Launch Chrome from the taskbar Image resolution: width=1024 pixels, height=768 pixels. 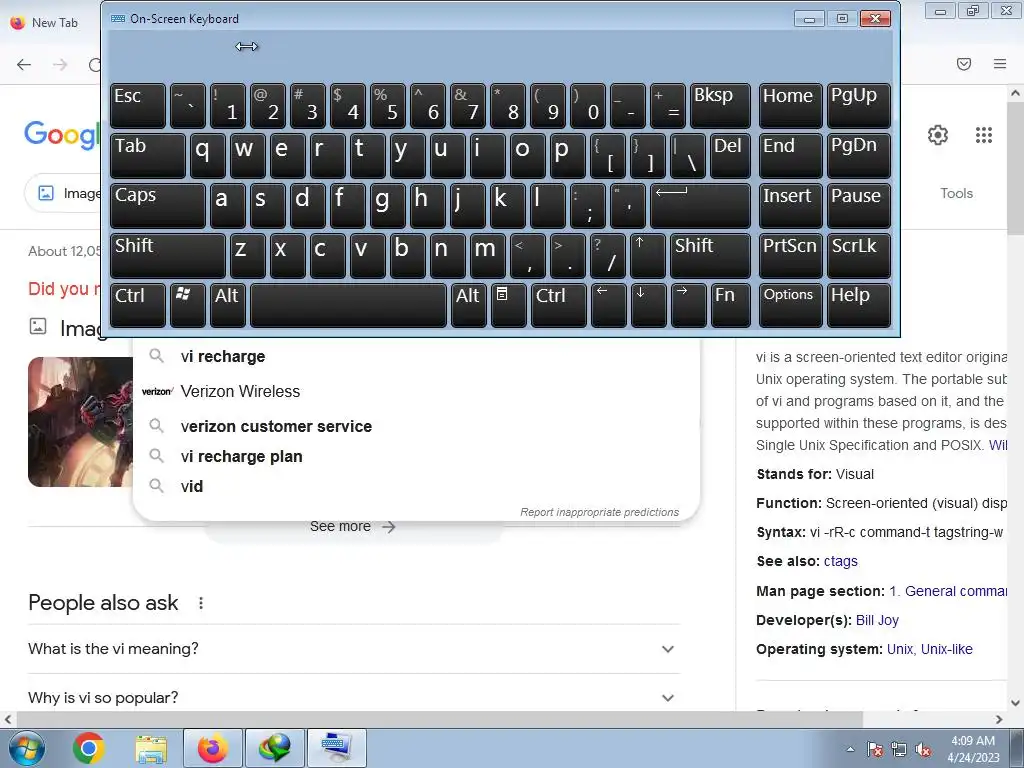(x=89, y=748)
